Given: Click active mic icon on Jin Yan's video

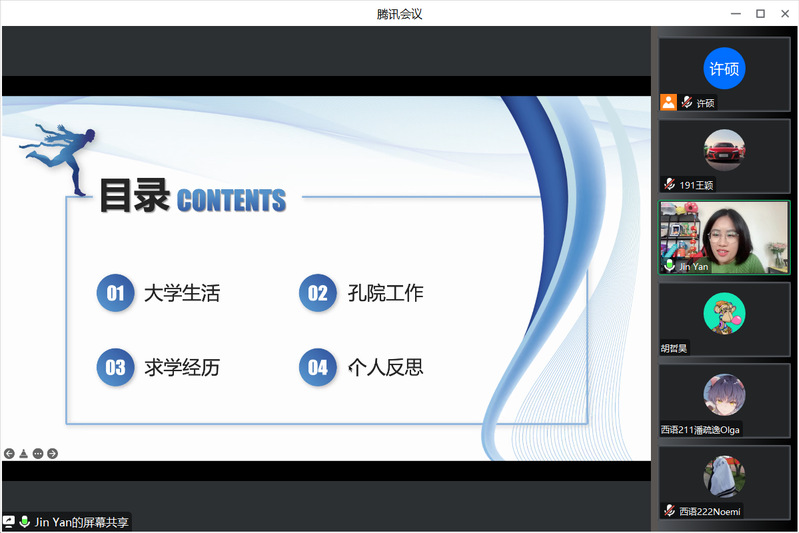Looking at the screenshot, I should click(x=669, y=266).
